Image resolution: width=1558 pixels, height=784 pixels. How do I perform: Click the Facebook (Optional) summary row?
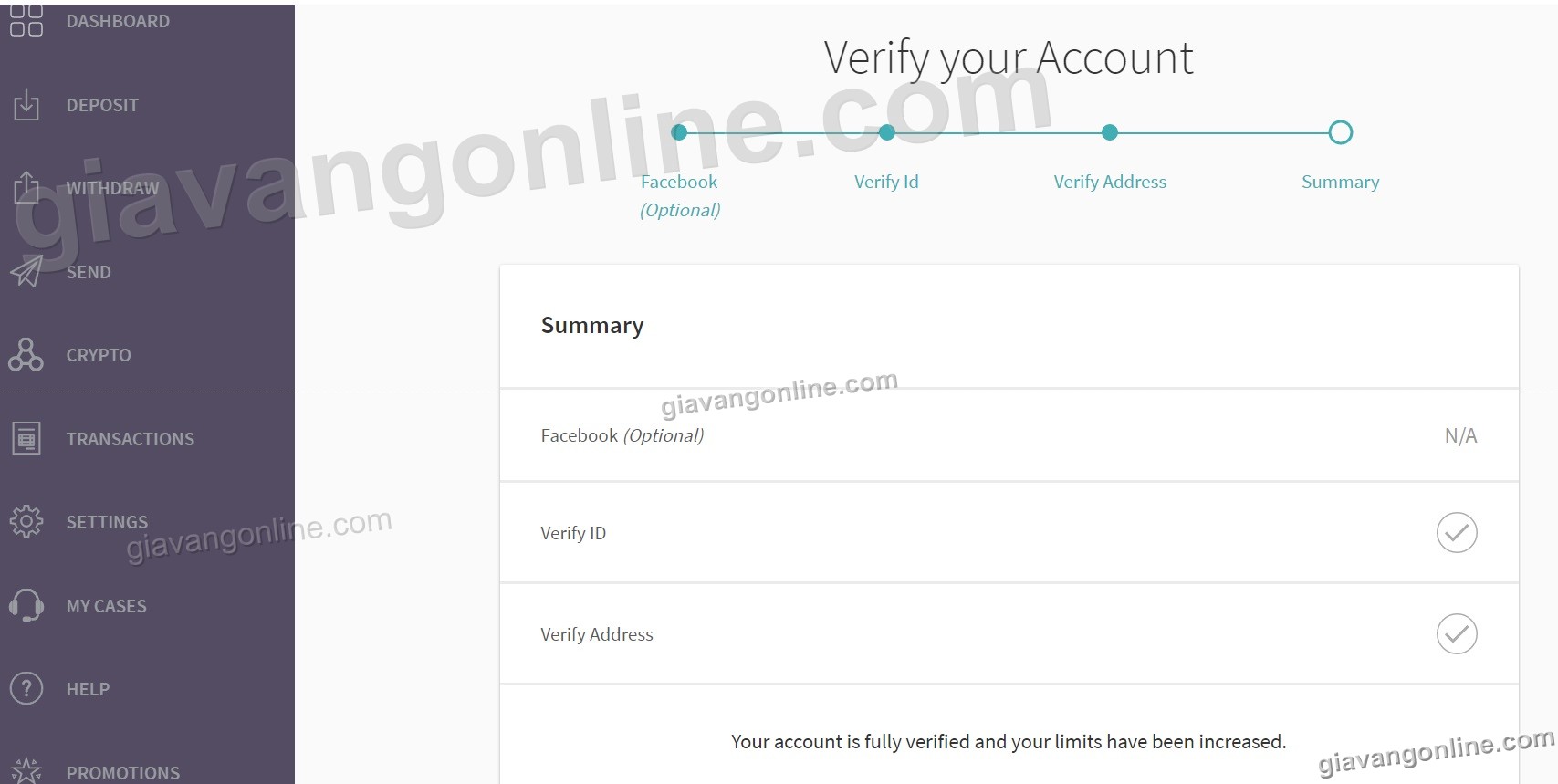(x=1009, y=435)
